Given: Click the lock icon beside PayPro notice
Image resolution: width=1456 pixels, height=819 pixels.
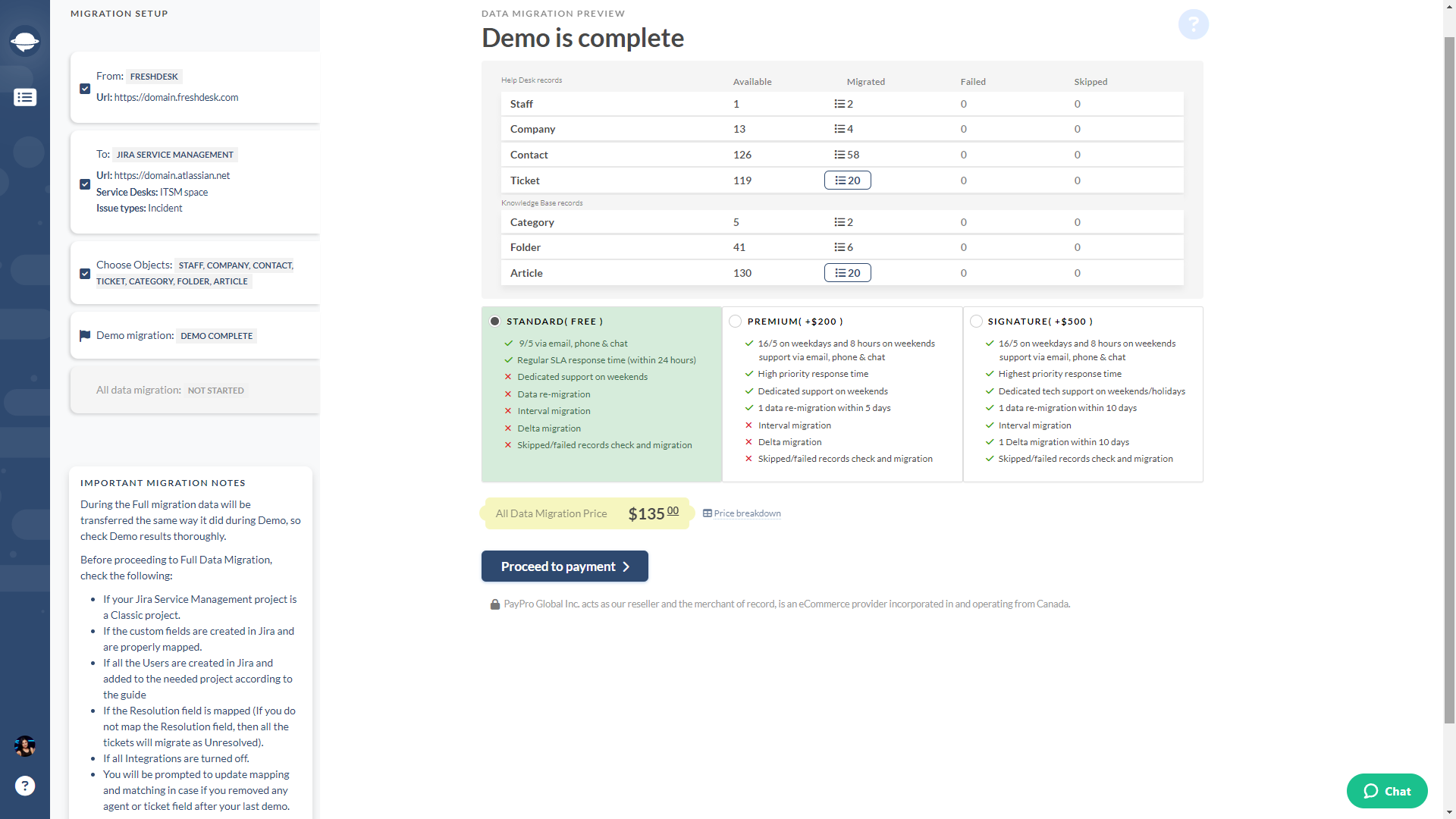Looking at the screenshot, I should (x=495, y=604).
